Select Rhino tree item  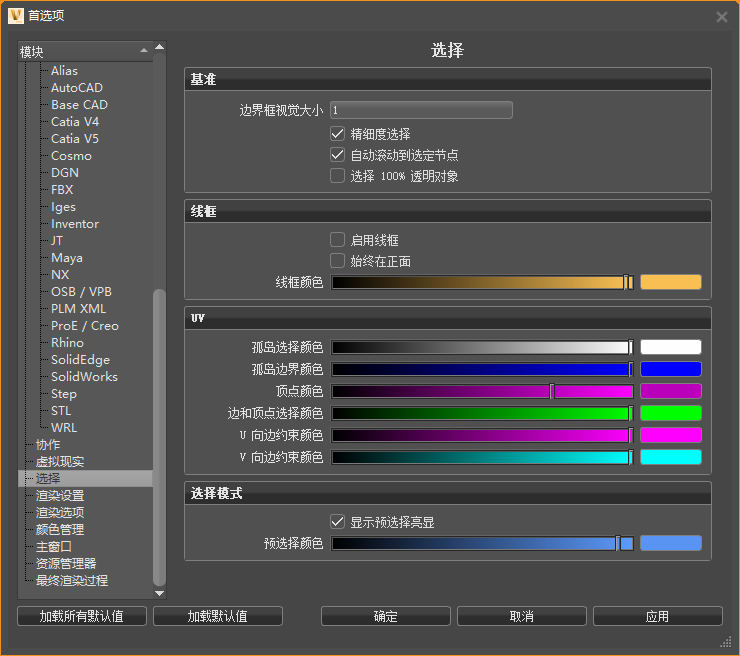(67, 343)
